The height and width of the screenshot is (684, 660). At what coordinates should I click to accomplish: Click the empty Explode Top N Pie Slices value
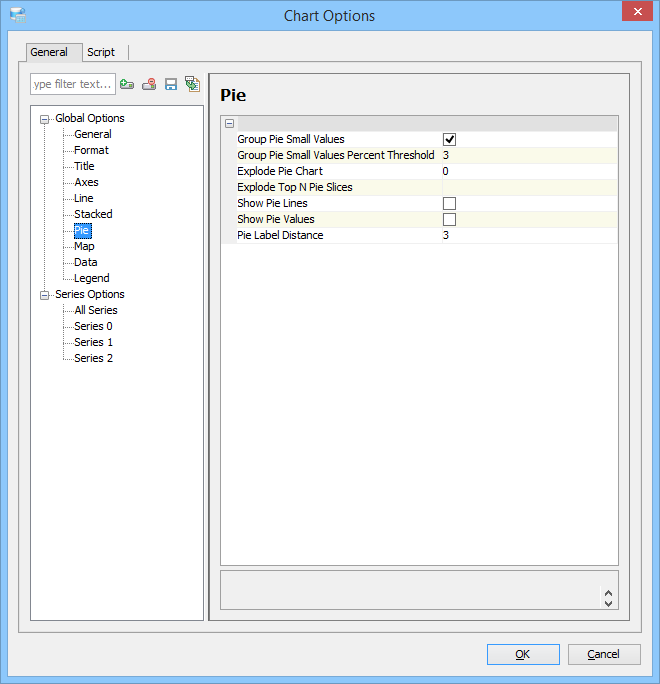tap(530, 188)
